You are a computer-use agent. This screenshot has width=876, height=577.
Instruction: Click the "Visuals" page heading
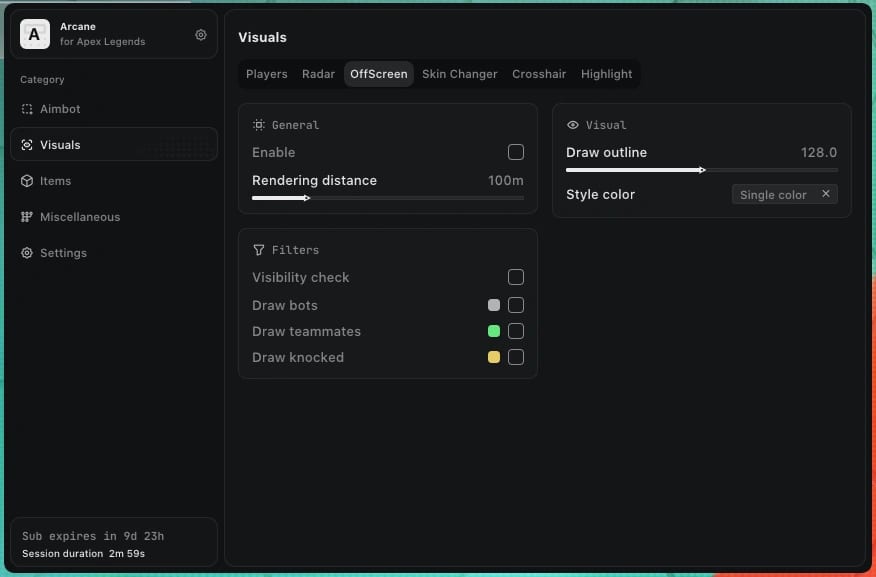(x=263, y=37)
